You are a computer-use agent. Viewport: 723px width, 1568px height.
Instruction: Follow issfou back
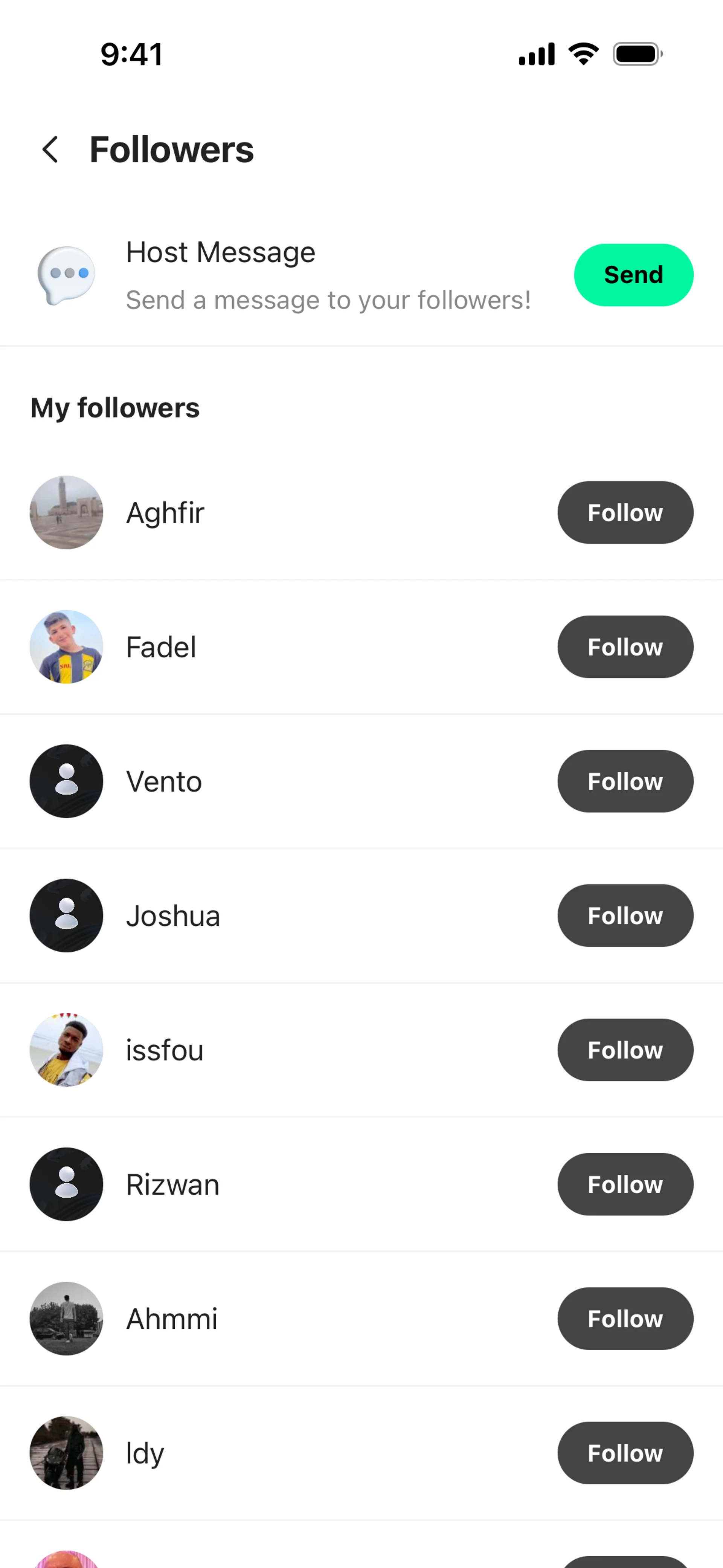coord(625,1050)
